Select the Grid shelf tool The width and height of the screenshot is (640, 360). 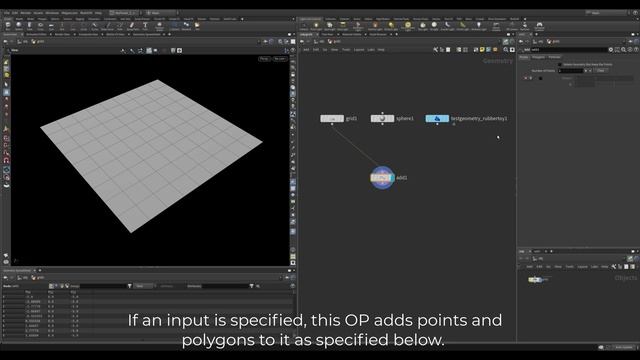[51, 26]
